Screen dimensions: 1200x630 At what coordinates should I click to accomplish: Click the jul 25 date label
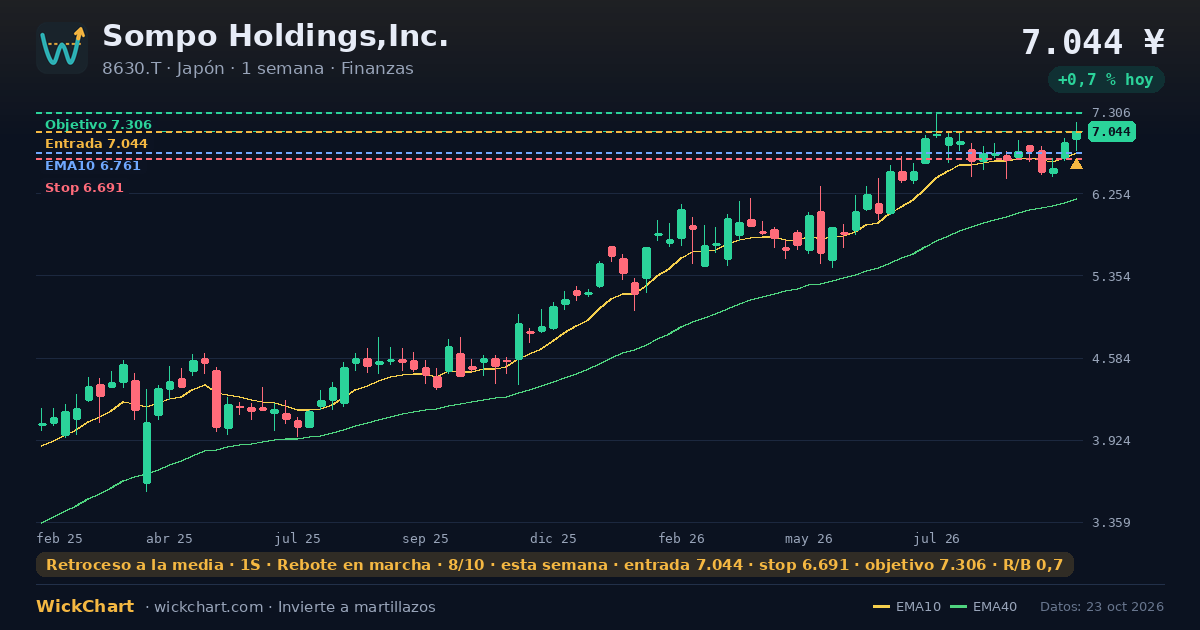[x=298, y=538]
